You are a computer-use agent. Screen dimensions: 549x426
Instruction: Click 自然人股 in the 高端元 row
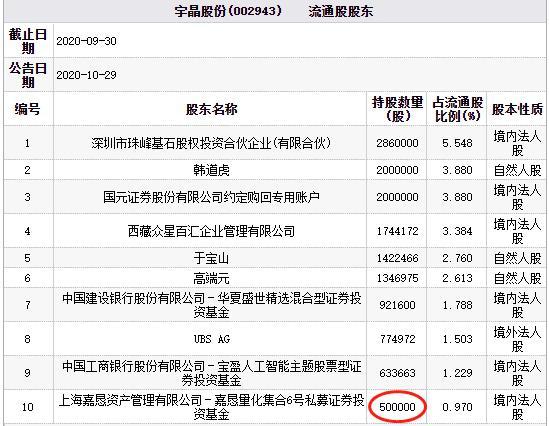tap(517, 278)
